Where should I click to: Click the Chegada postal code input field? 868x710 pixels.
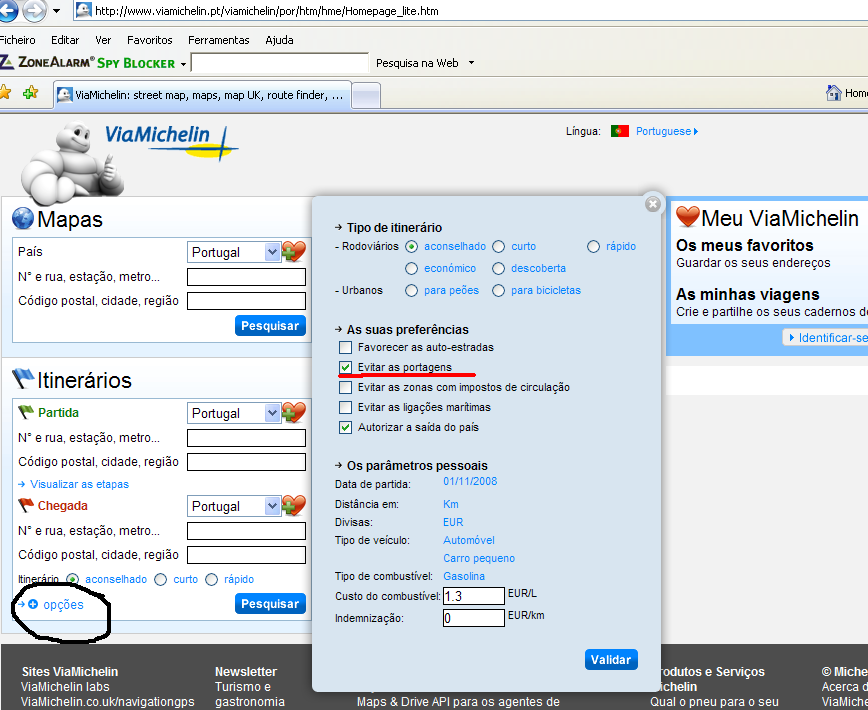pos(246,555)
